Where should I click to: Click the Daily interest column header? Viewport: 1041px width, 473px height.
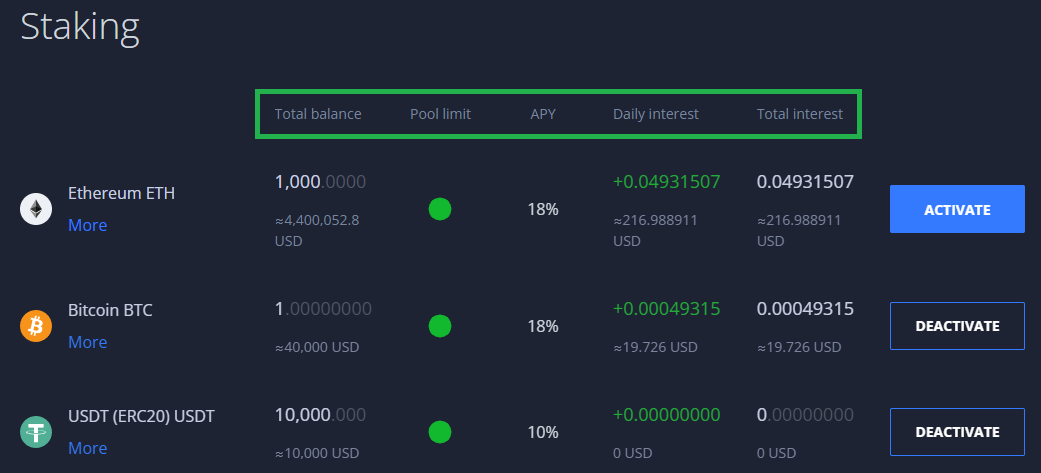(x=656, y=114)
